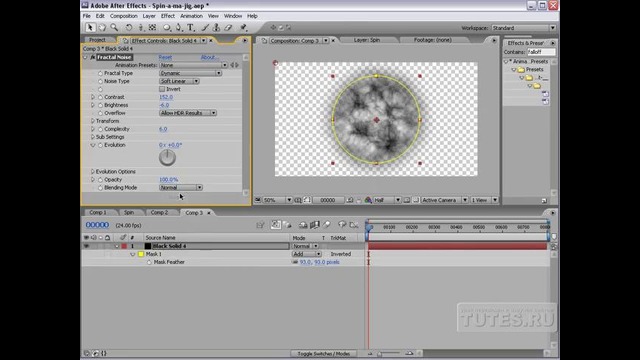Select the Rotation tool
The width and height of the screenshot is (640, 360).
pos(129,28)
